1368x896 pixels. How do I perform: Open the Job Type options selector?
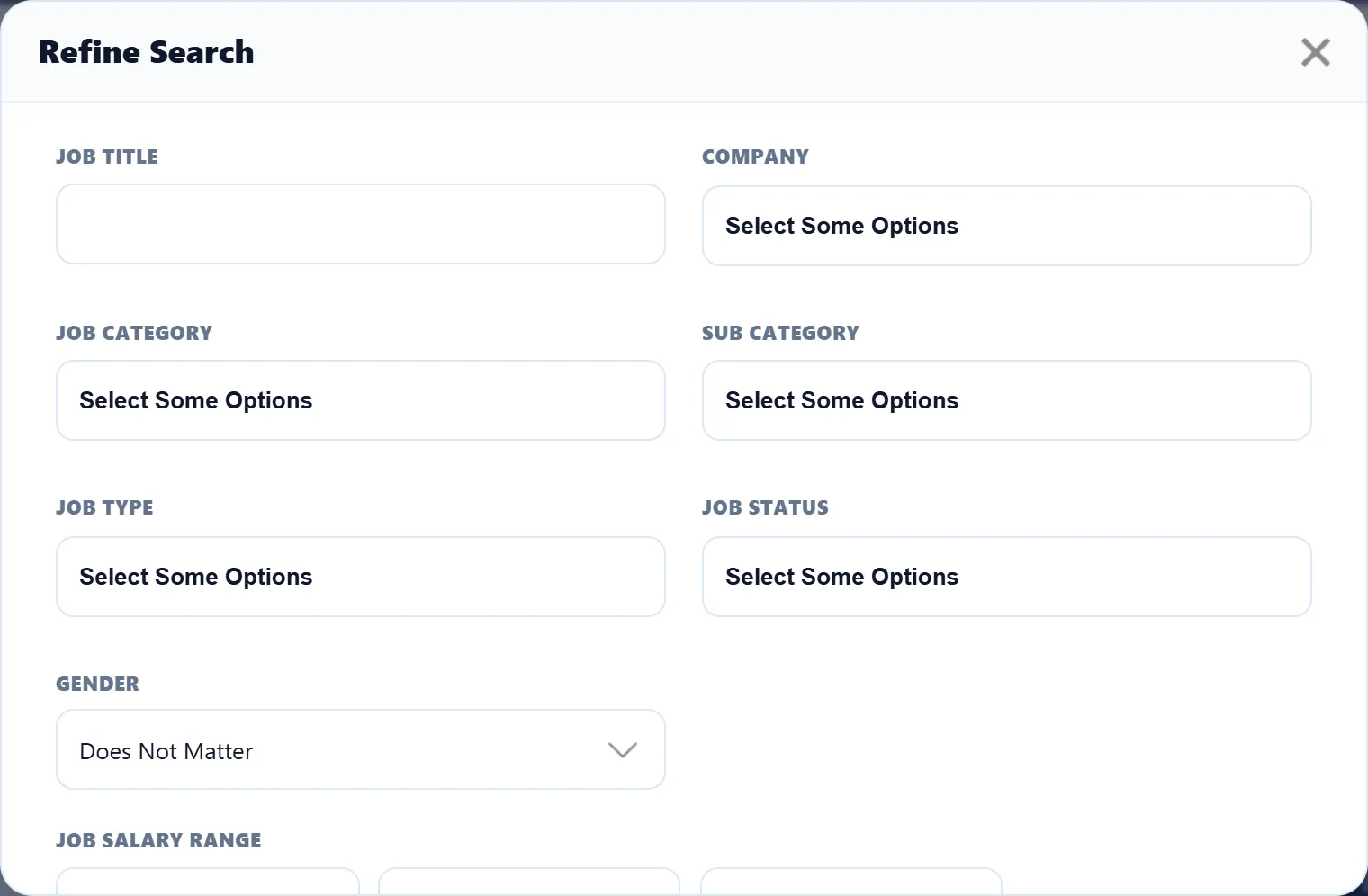pos(361,577)
